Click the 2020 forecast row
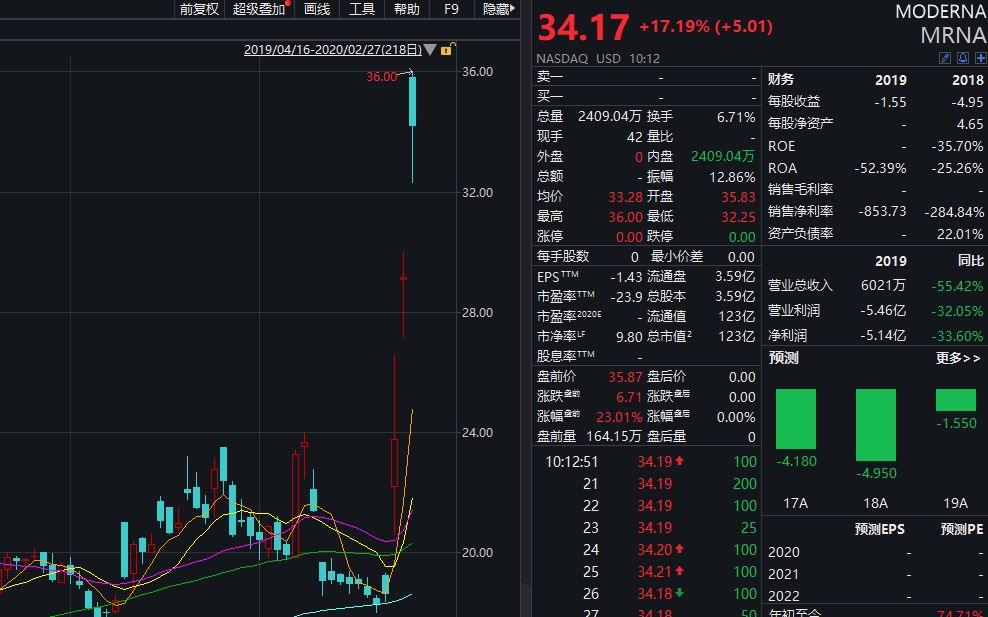988x617 pixels. tap(875, 552)
